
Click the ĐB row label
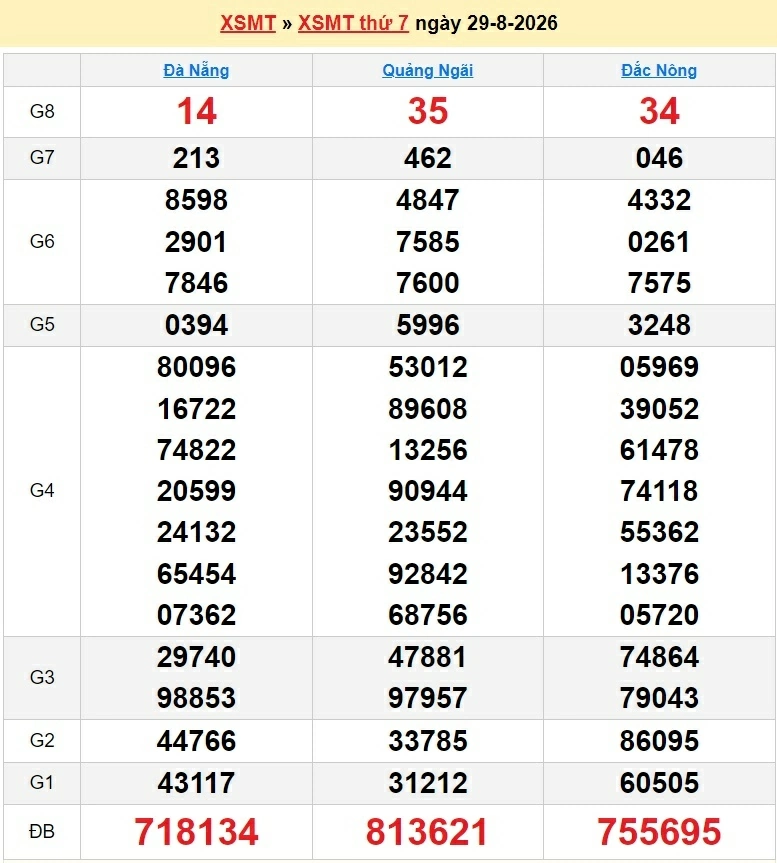click(x=42, y=831)
